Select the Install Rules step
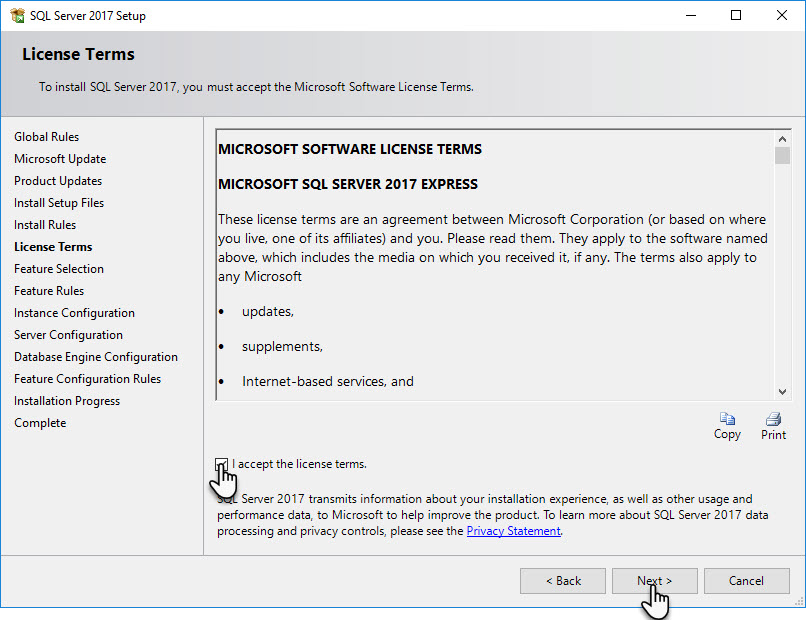Screen dimensions: 806x620 [x=45, y=225]
